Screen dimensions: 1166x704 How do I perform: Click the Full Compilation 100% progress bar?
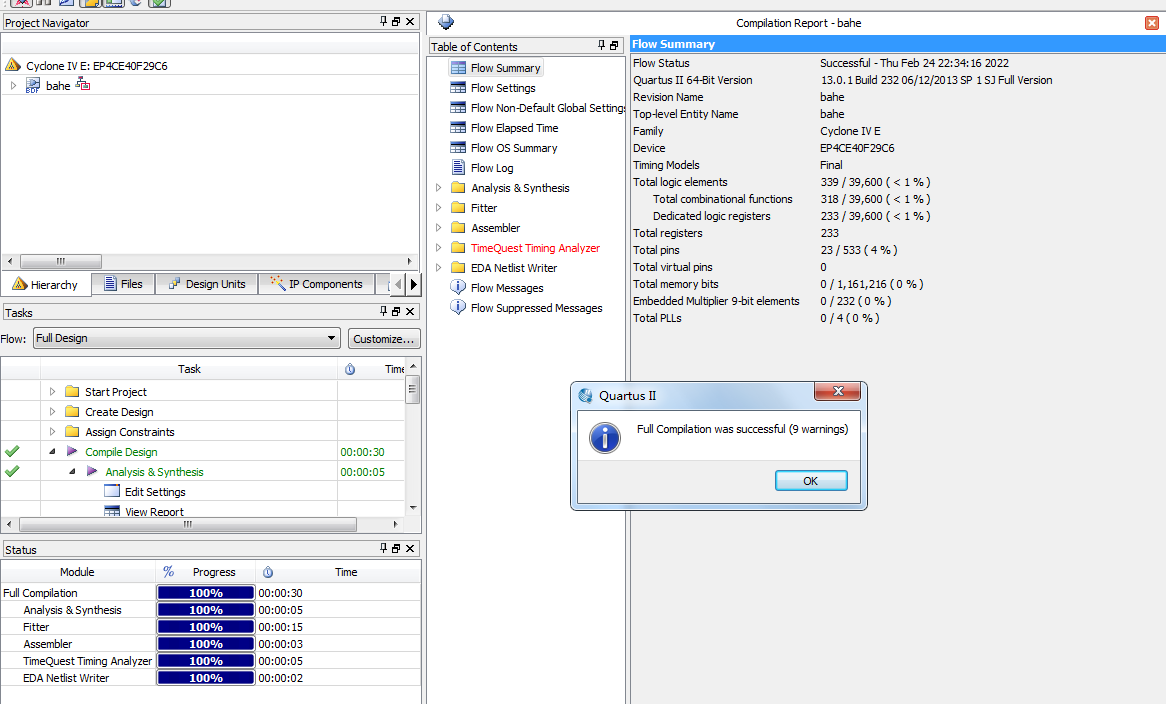(206, 593)
